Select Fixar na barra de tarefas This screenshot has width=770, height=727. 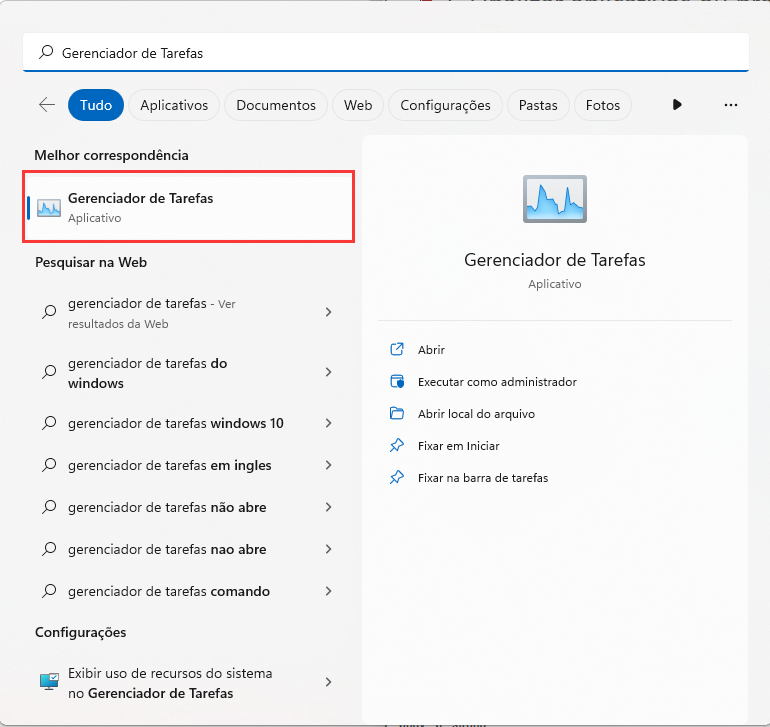point(483,477)
